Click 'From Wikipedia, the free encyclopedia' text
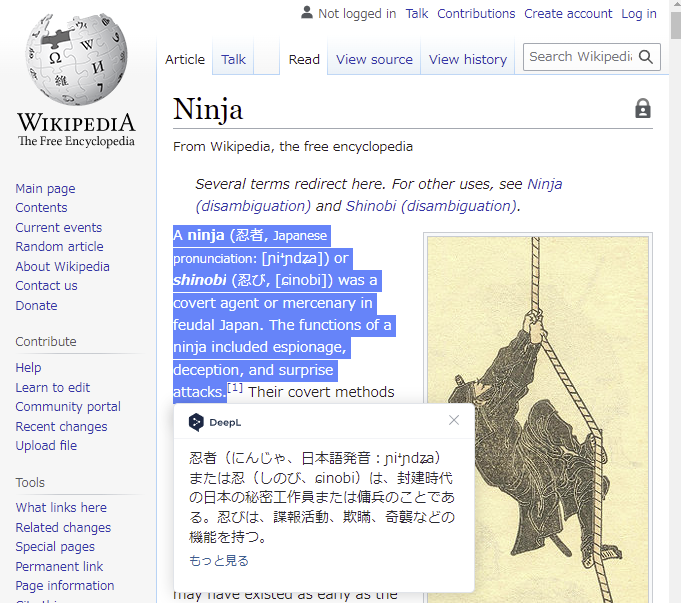 tap(293, 147)
